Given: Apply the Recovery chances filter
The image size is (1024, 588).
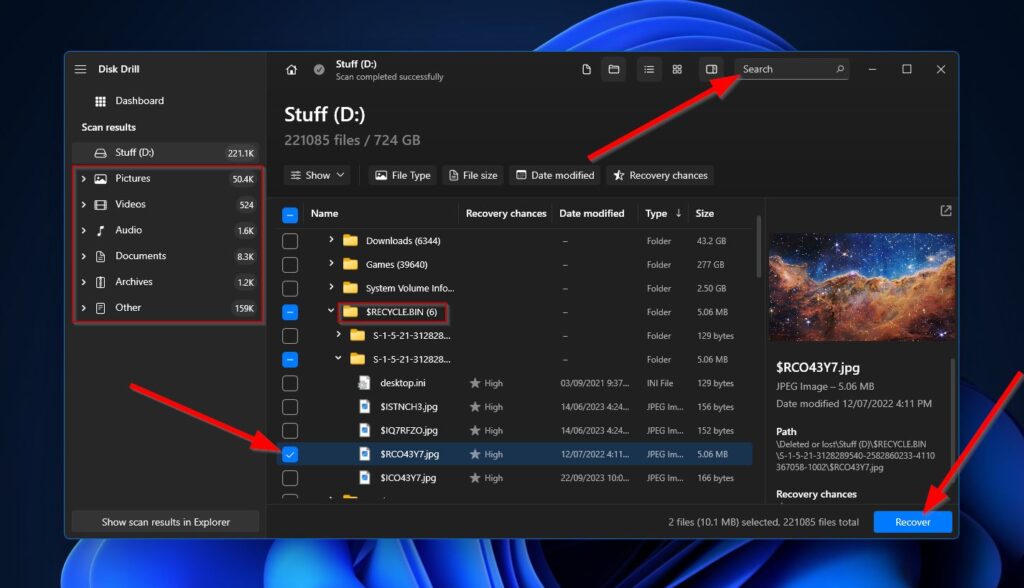Looking at the screenshot, I should [x=659, y=175].
